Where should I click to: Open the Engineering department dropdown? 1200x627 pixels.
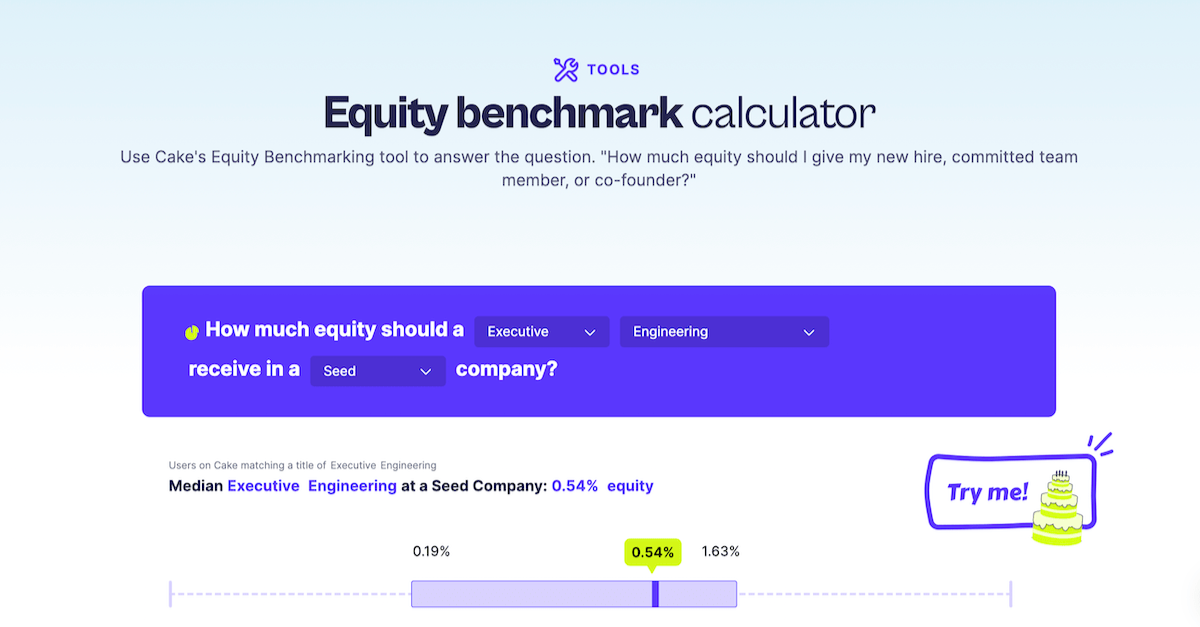[x=724, y=331]
